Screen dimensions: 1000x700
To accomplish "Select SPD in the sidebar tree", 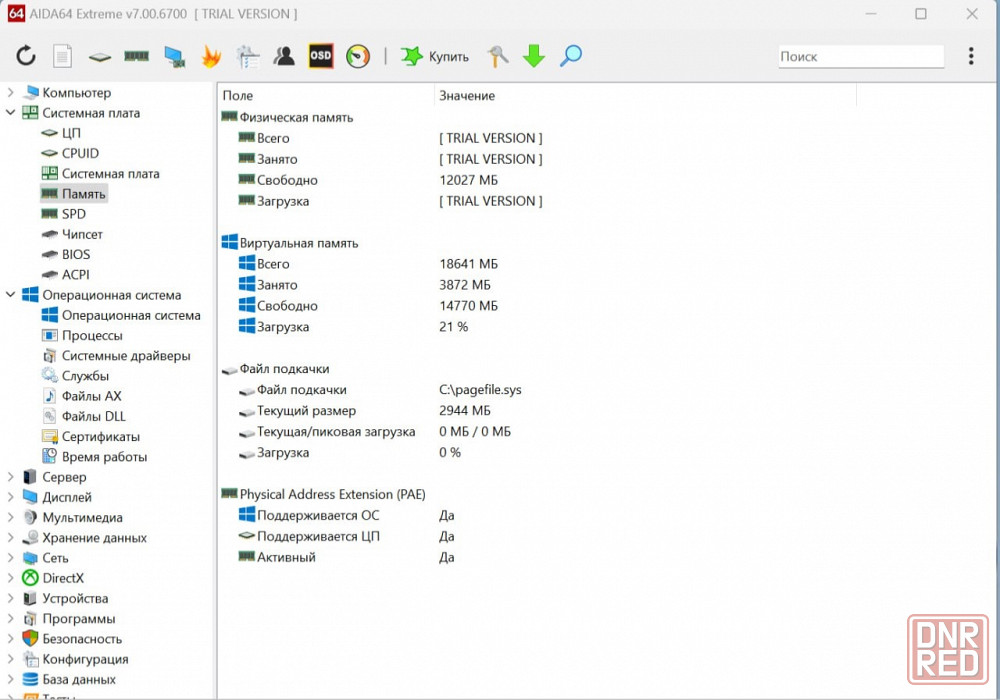I will click(73, 214).
